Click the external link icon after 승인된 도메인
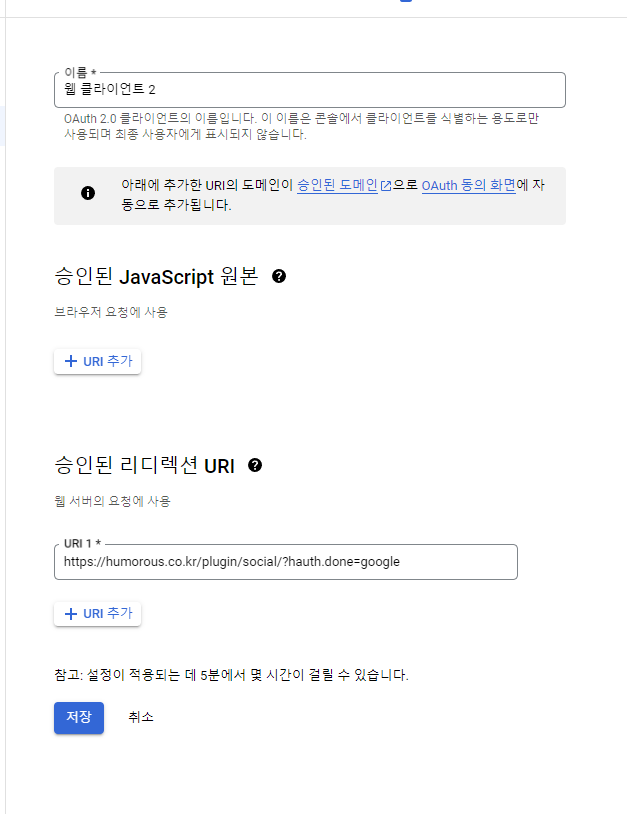The height and width of the screenshot is (814, 627). click(x=386, y=186)
